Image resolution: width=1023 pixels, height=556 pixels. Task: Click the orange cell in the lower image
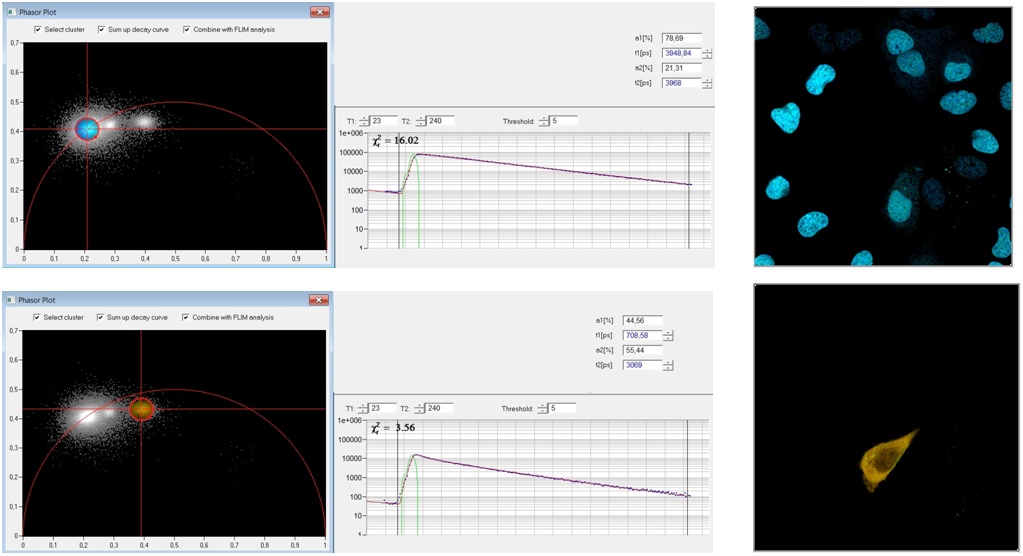[886, 455]
